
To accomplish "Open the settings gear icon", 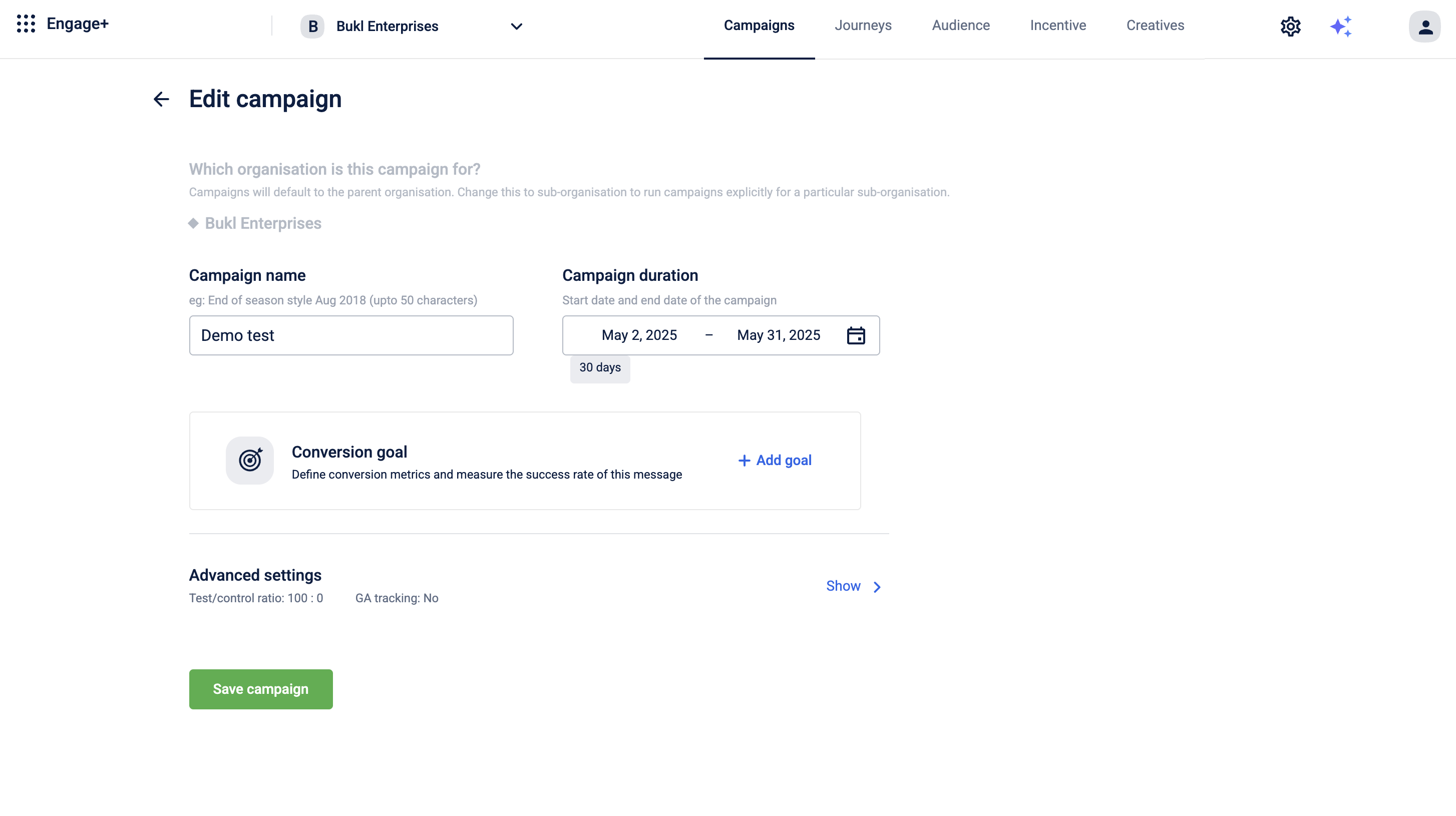I will pos(1290,27).
